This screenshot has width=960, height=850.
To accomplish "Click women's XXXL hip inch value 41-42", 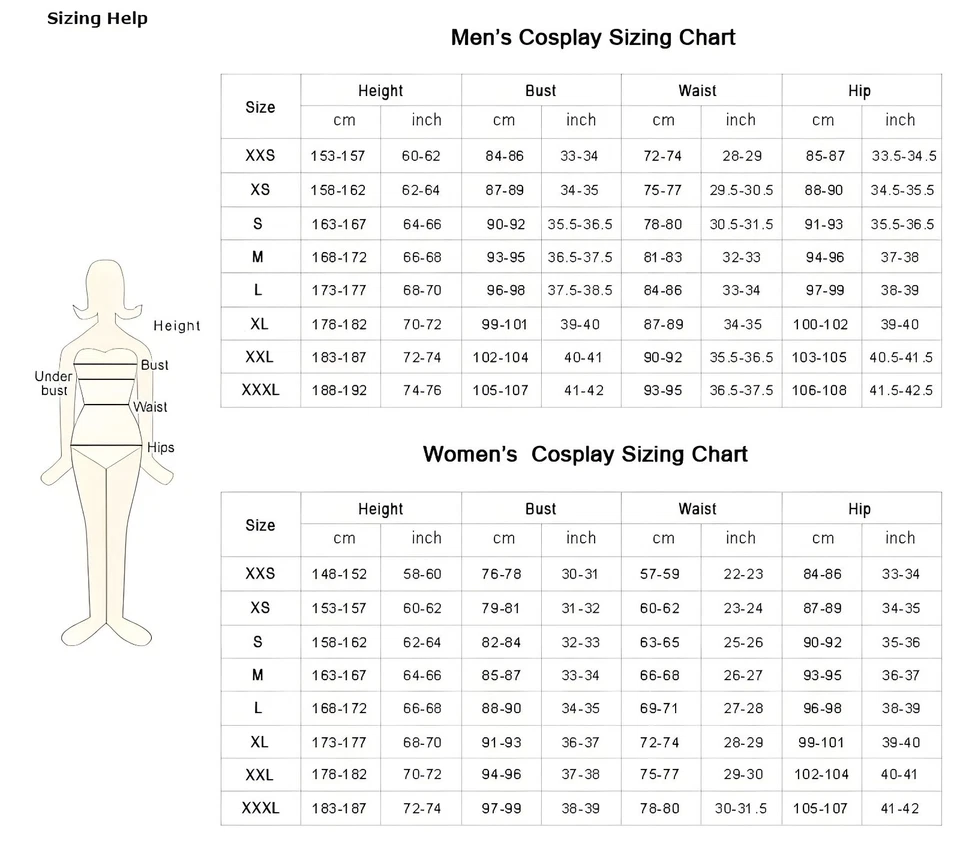I will tap(900, 808).
